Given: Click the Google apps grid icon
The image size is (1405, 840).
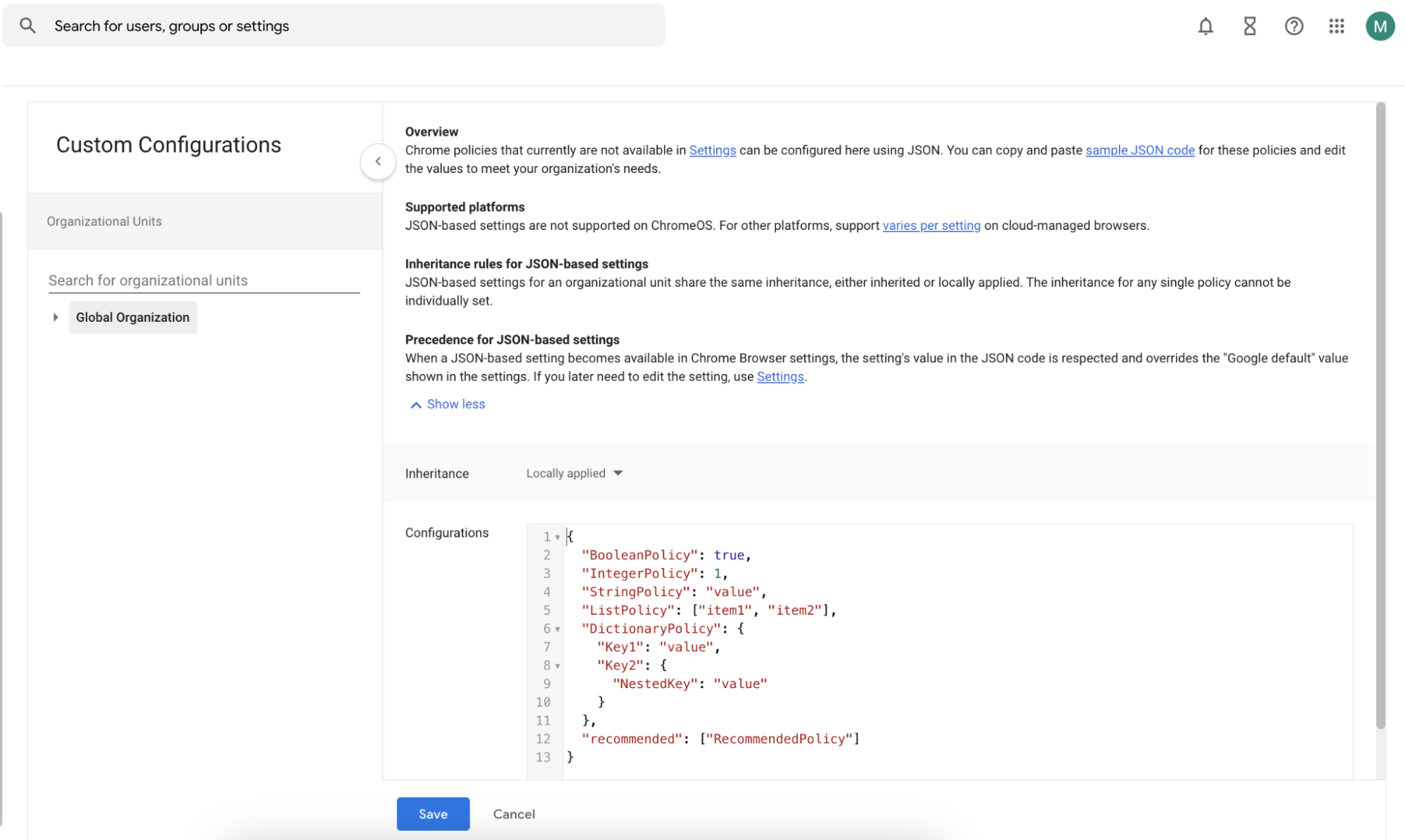Looking at the screenshot, I should click(1337, 26).
